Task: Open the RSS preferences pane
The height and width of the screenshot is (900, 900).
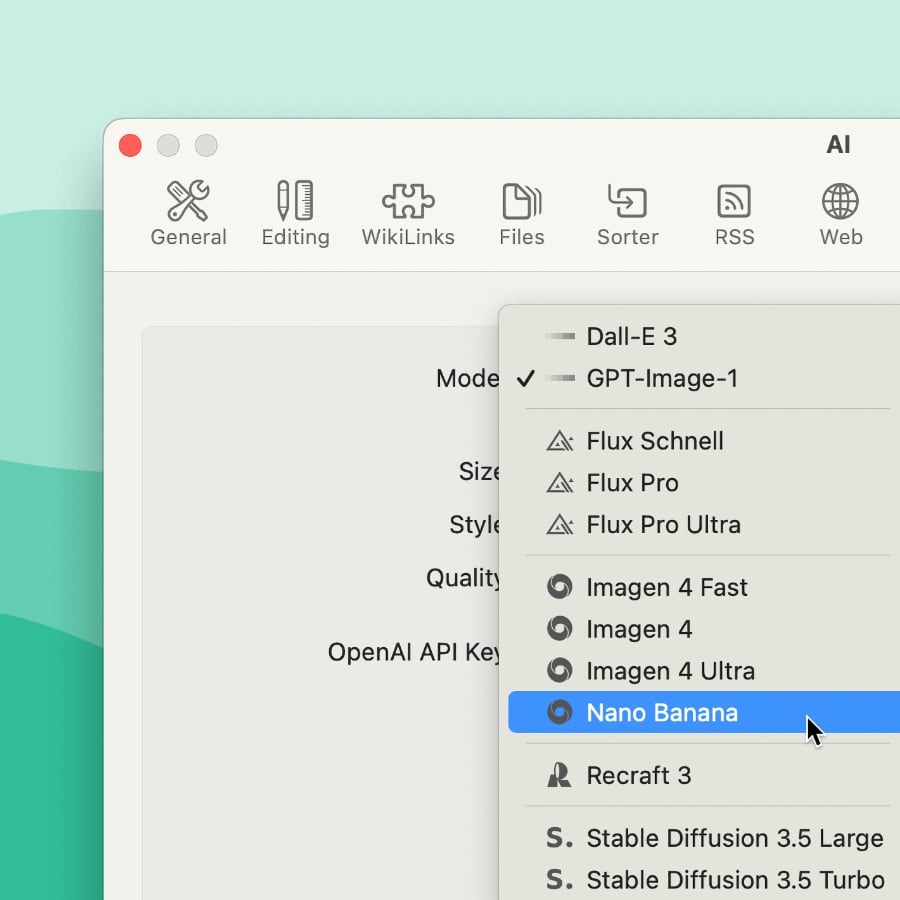Action: point(734,214)
